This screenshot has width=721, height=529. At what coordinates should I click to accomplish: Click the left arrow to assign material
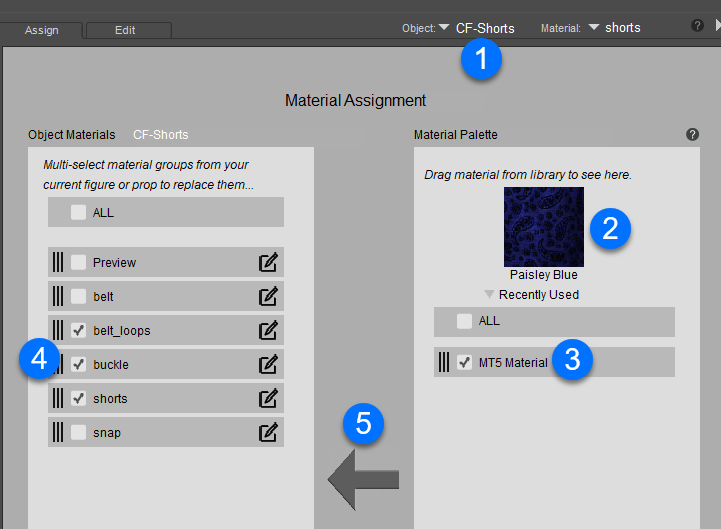click(x=363, y=480)
